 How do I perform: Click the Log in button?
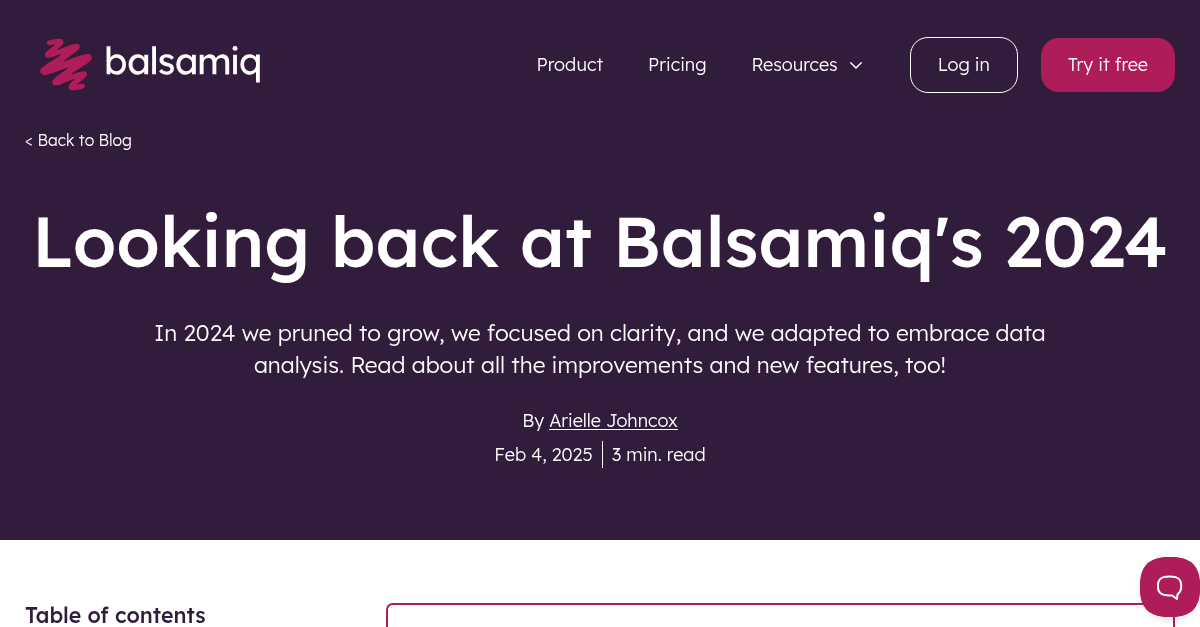(x=963, y=64)
